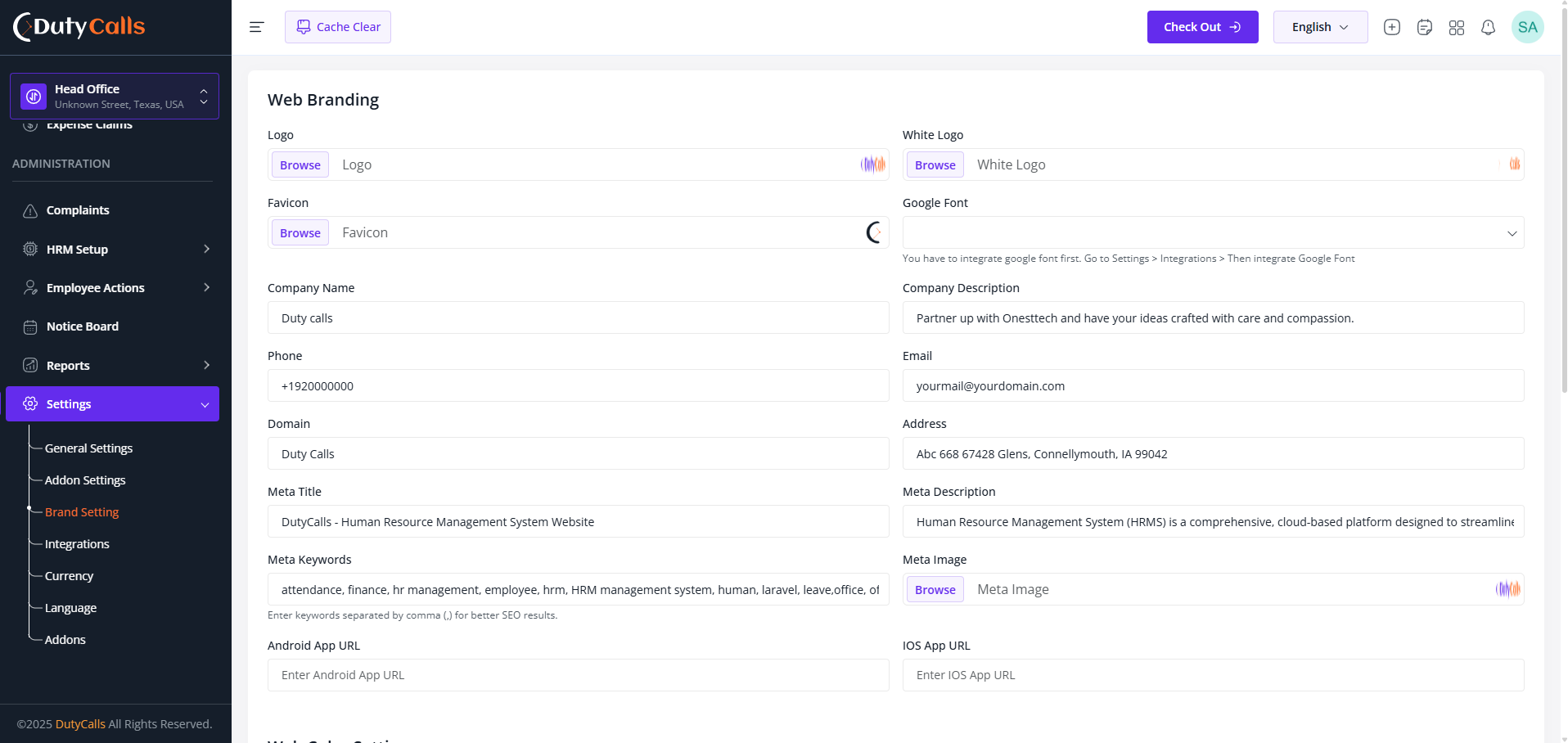
Task: Open Addon Settings submenu item
Action: (85, 480)
